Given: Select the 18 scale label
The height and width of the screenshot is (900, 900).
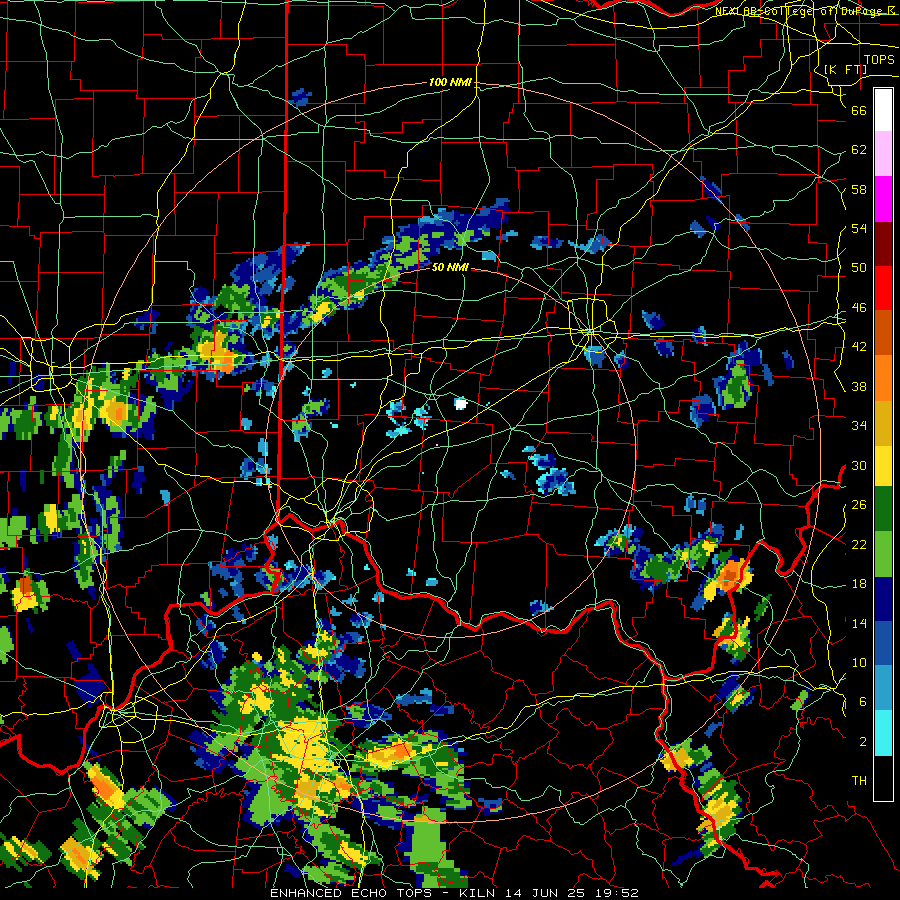Looking at the screenshot, I should coord(859,584).
